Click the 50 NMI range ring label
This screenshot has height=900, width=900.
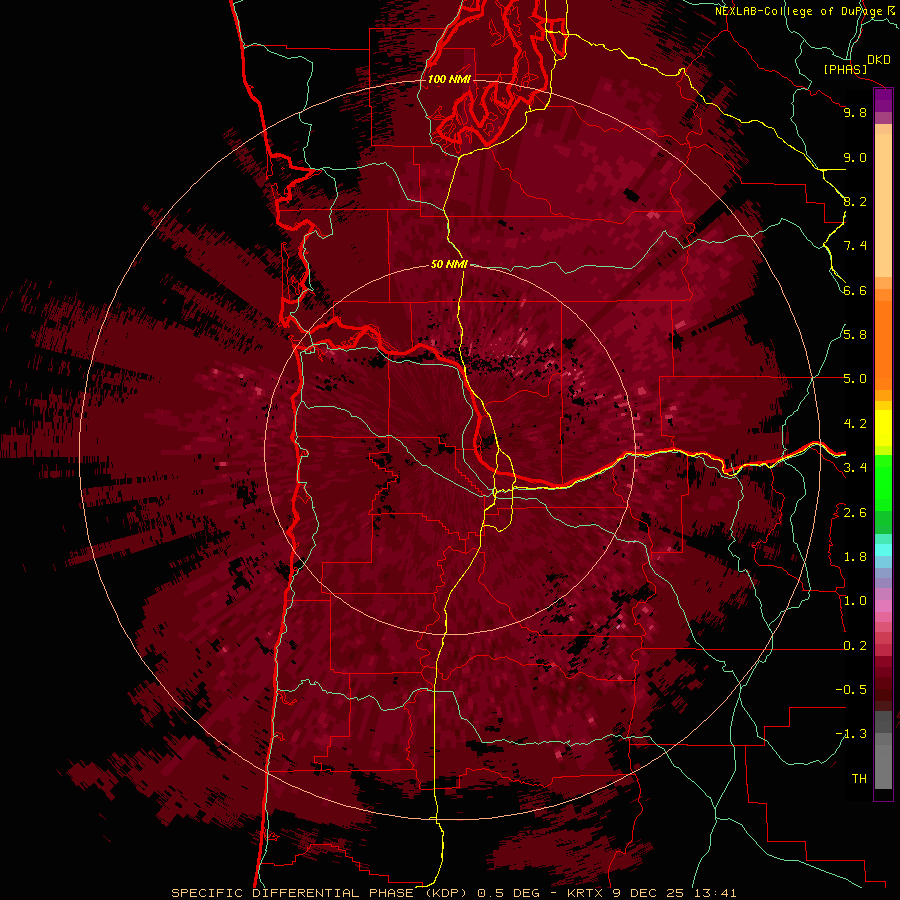point(449,265)
